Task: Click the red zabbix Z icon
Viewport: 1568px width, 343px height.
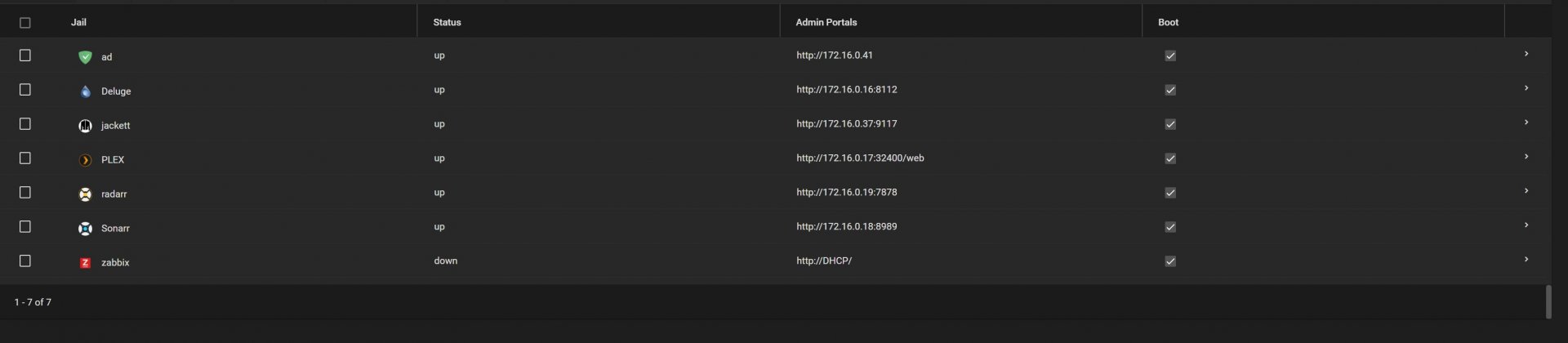Action: click(x=85, y=263)
